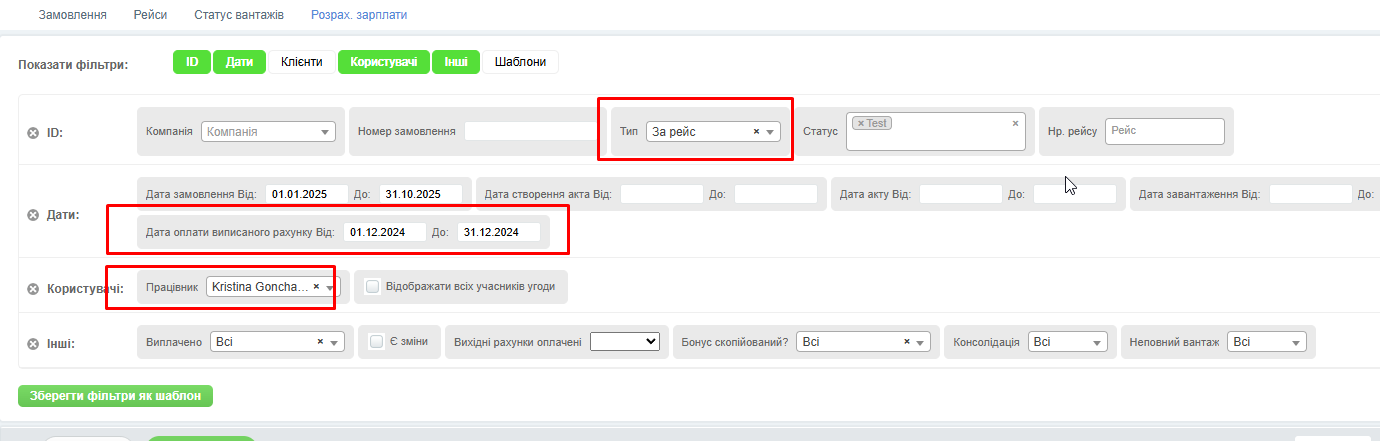Remove the Інші filter row
Viewport: 1380px width, 441px height.
coord(32,344)
